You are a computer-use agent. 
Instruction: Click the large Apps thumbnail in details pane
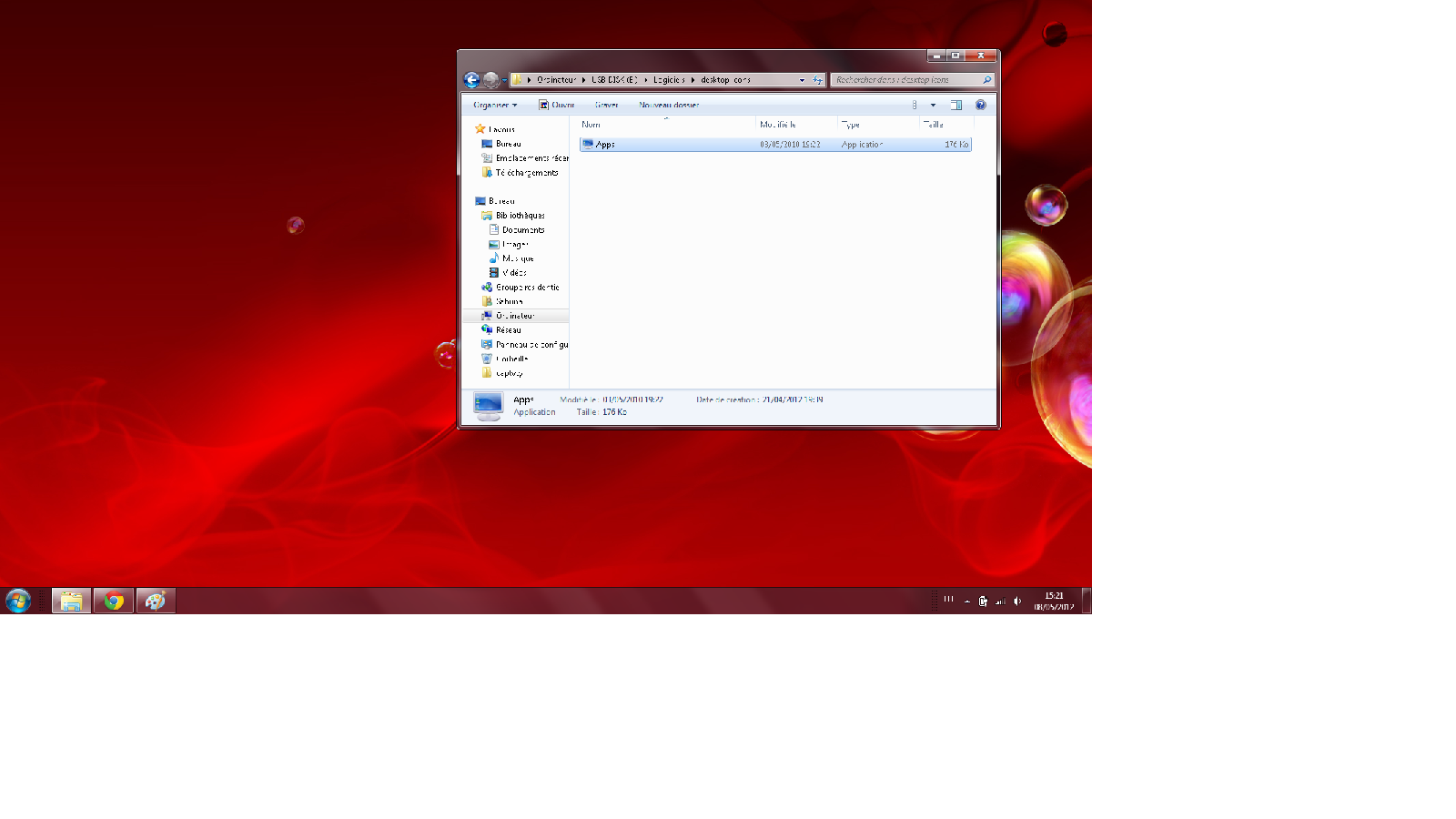pos(488,406)
